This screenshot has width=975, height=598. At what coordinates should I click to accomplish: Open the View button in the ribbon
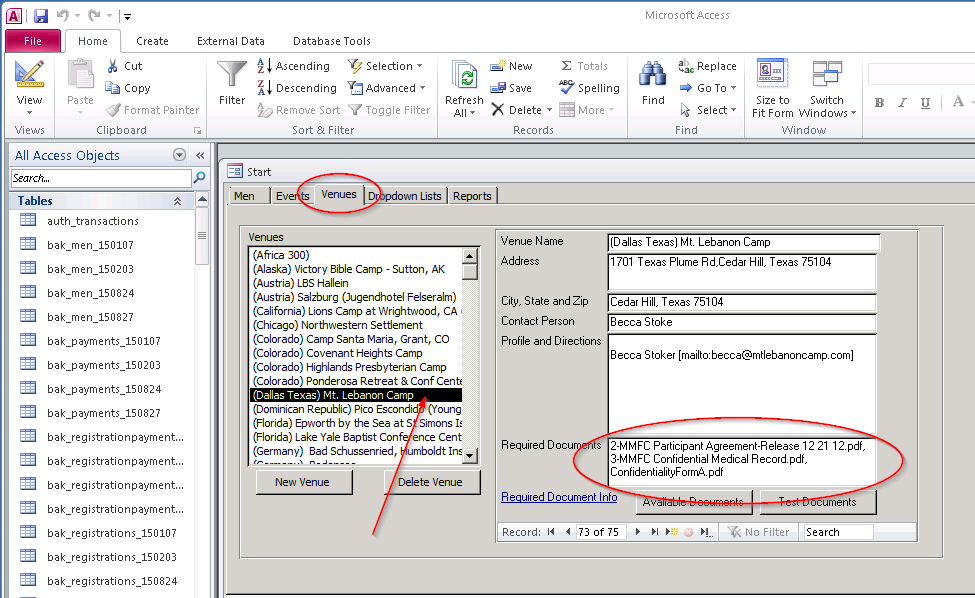click(29, 88)
